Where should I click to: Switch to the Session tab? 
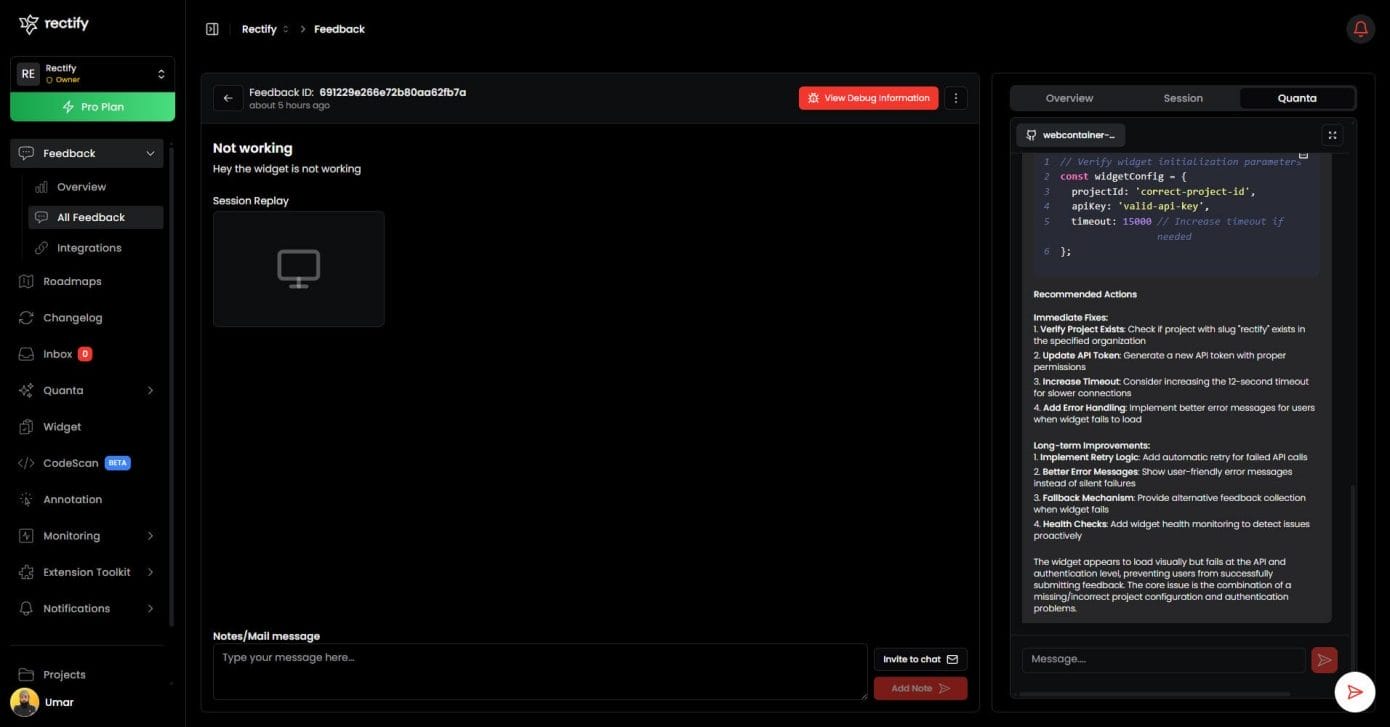click(1183, 98)
